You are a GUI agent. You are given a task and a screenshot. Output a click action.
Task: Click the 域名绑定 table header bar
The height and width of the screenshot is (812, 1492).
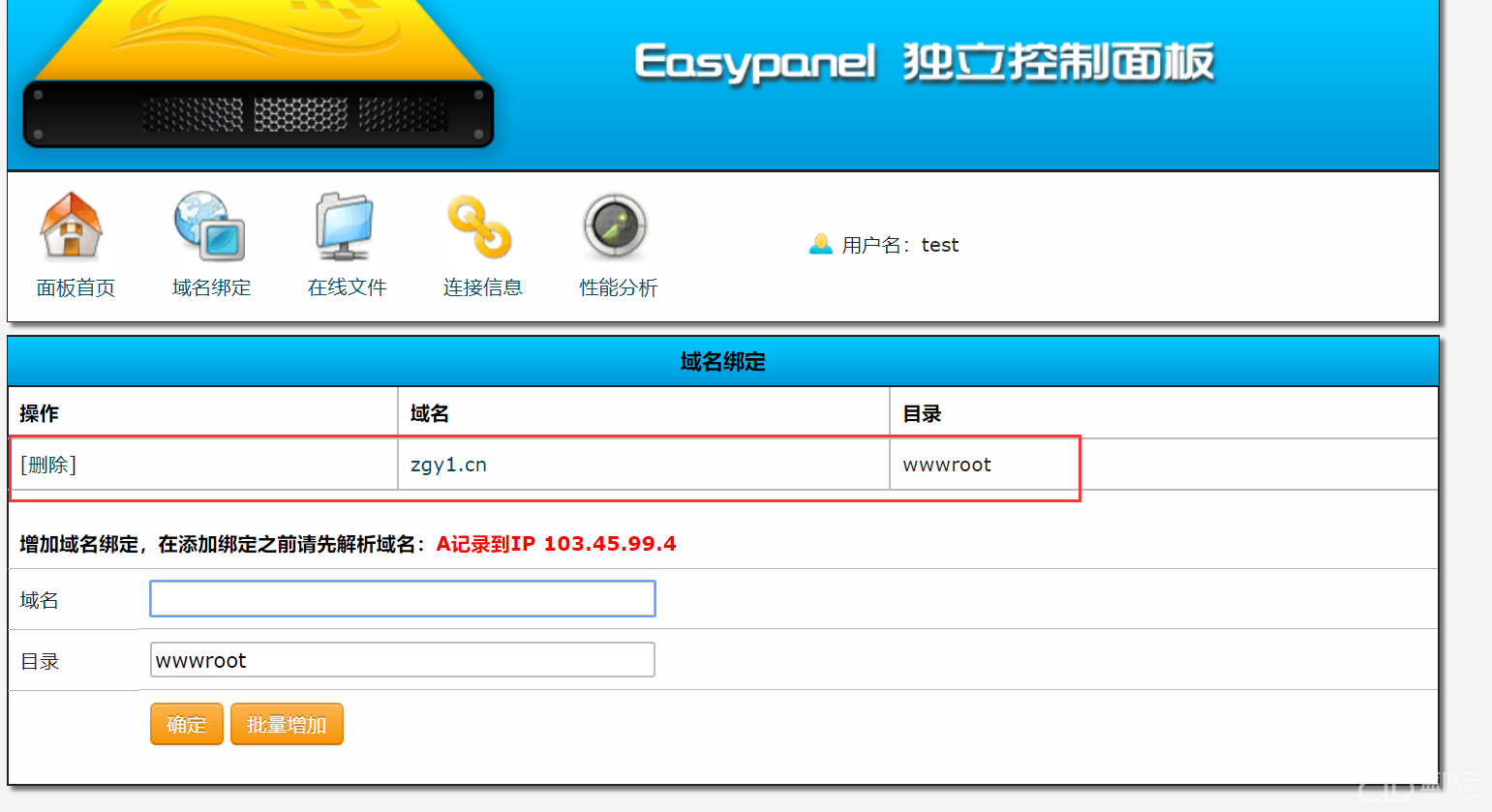[x=722, y=361]
